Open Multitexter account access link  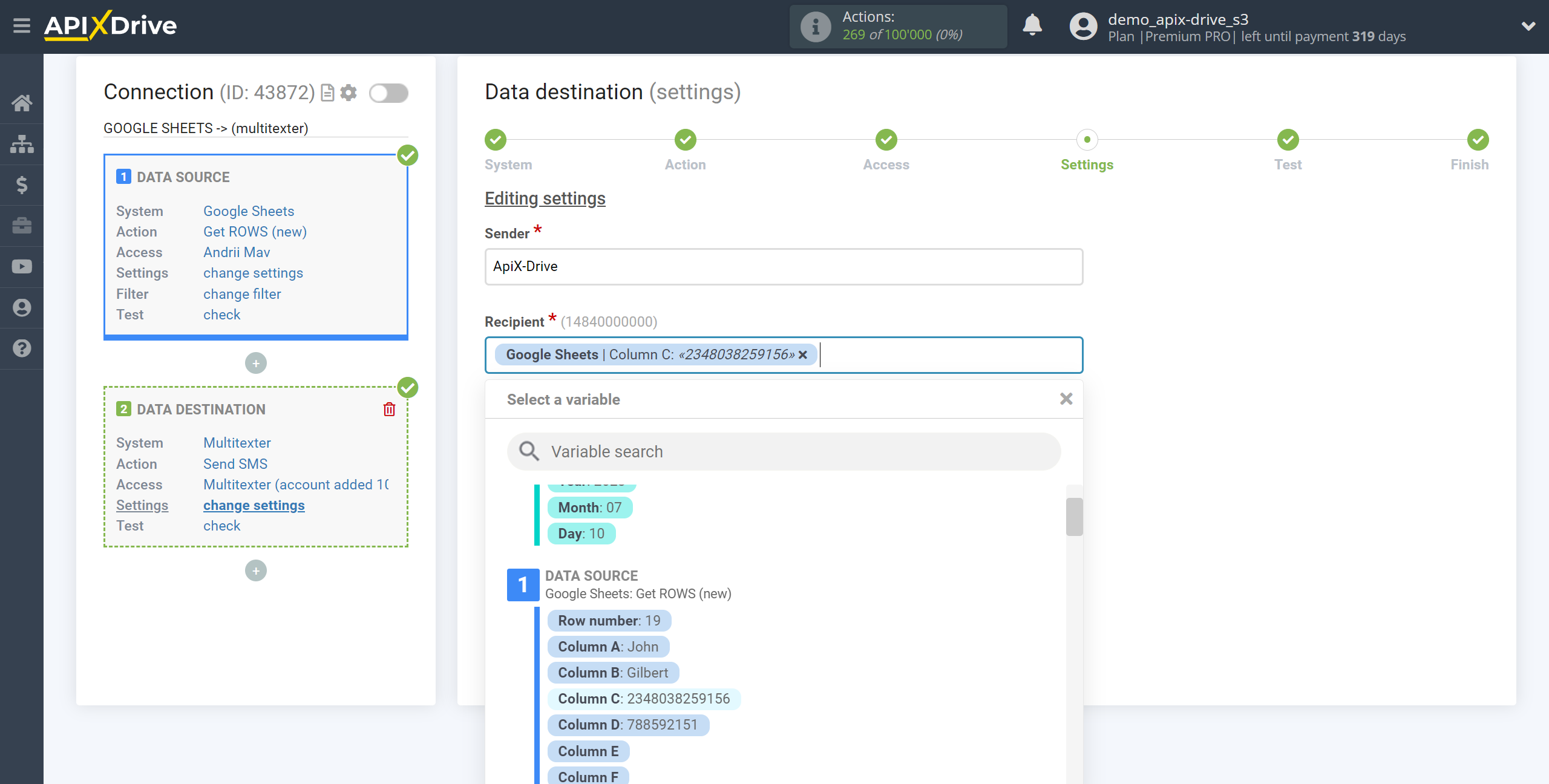(295, 485)
